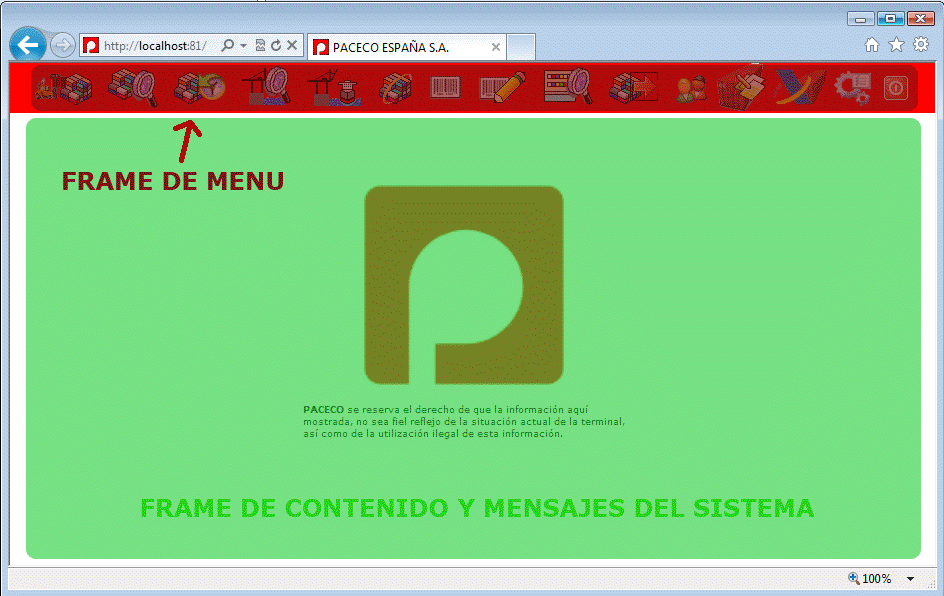
Task: Open the two users icon
Action: click(691, 88)
